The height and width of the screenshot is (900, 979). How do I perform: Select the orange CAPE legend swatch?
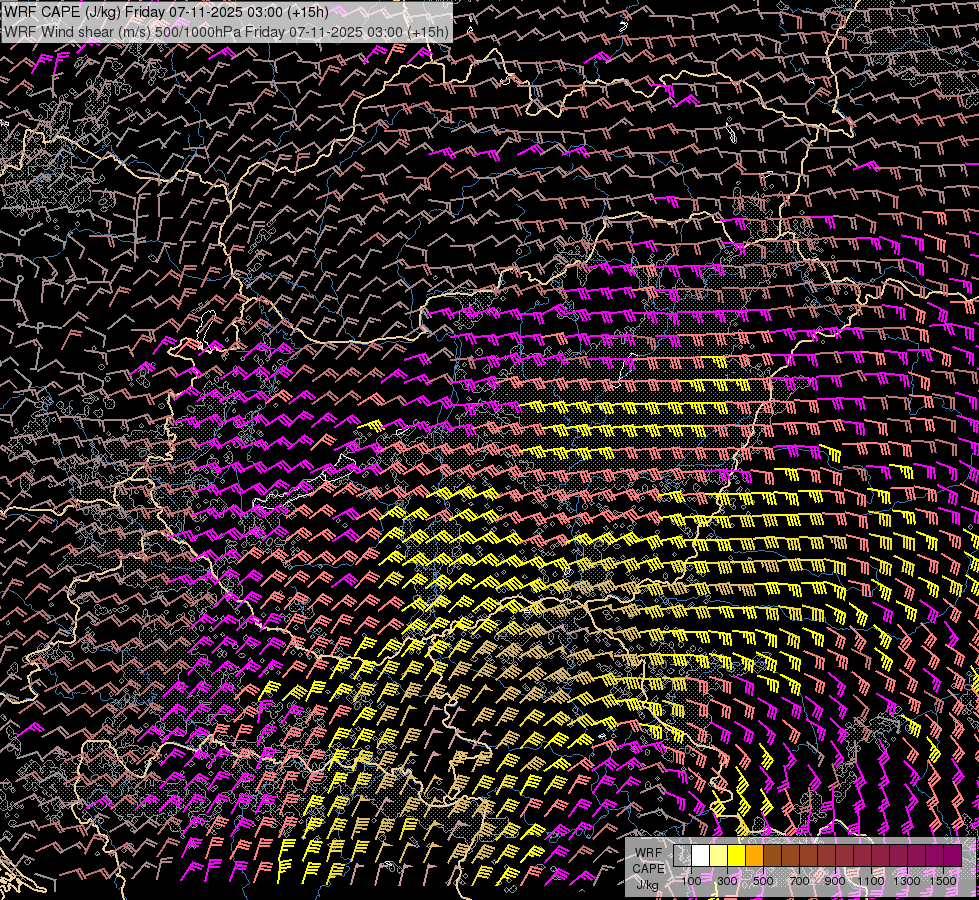pos(754,855)
